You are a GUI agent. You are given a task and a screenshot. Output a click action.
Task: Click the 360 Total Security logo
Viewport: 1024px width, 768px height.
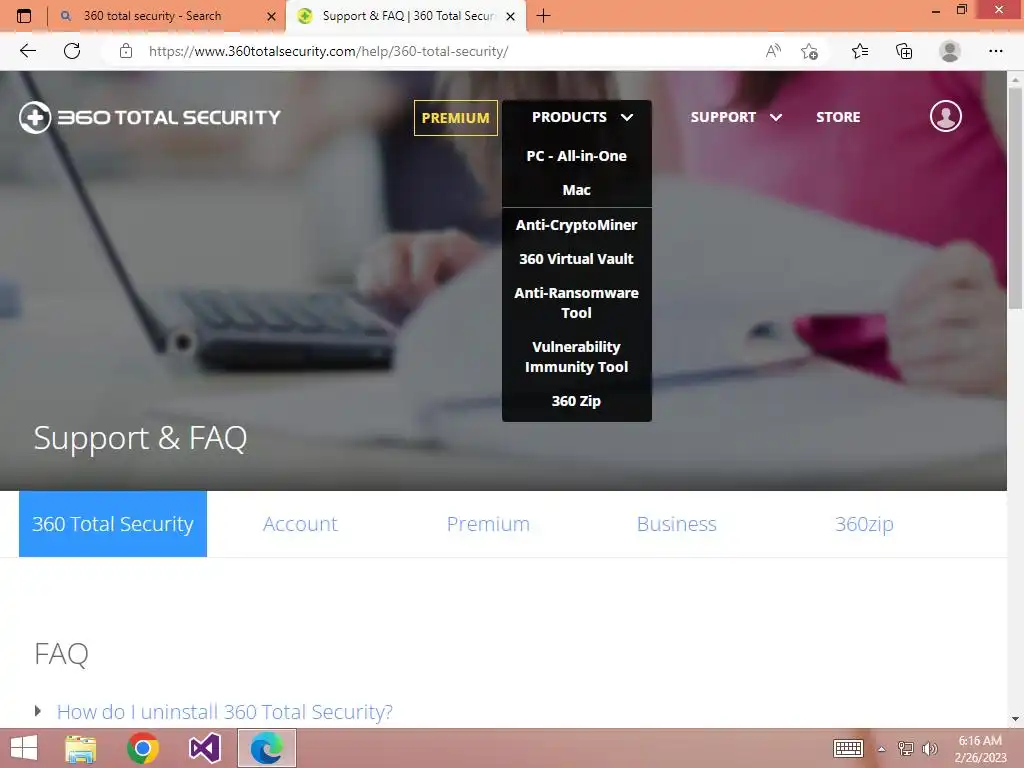(x=150, y=118)
